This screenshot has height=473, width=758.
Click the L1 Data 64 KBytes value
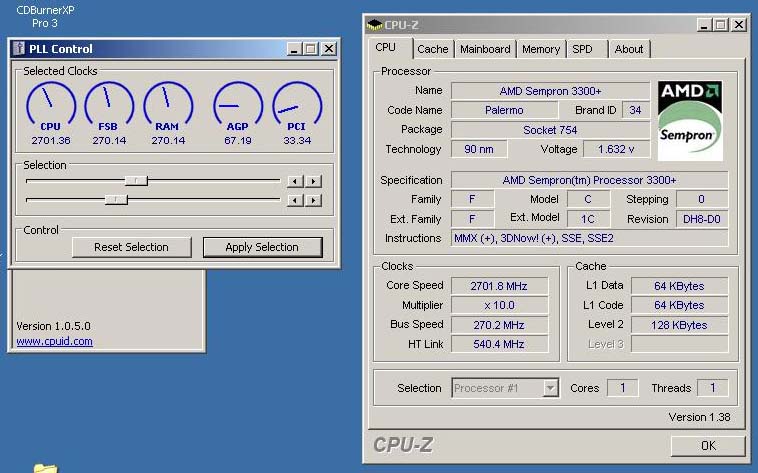click(x=679, y=286)
